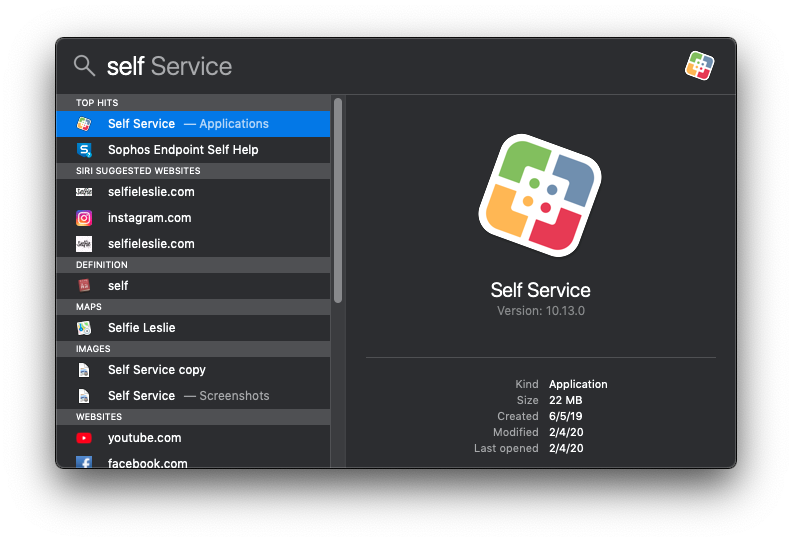Open Selfie Leslie maps result
The width and height of the screenshot is (792, 542).
pyautogui.click(x=141, y=328)
